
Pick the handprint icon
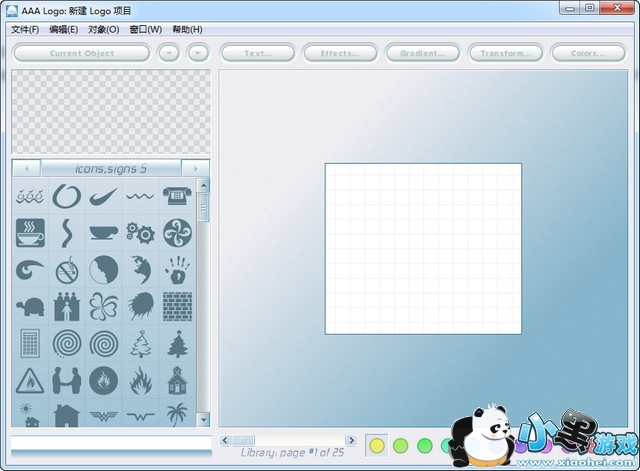(177, 270)
